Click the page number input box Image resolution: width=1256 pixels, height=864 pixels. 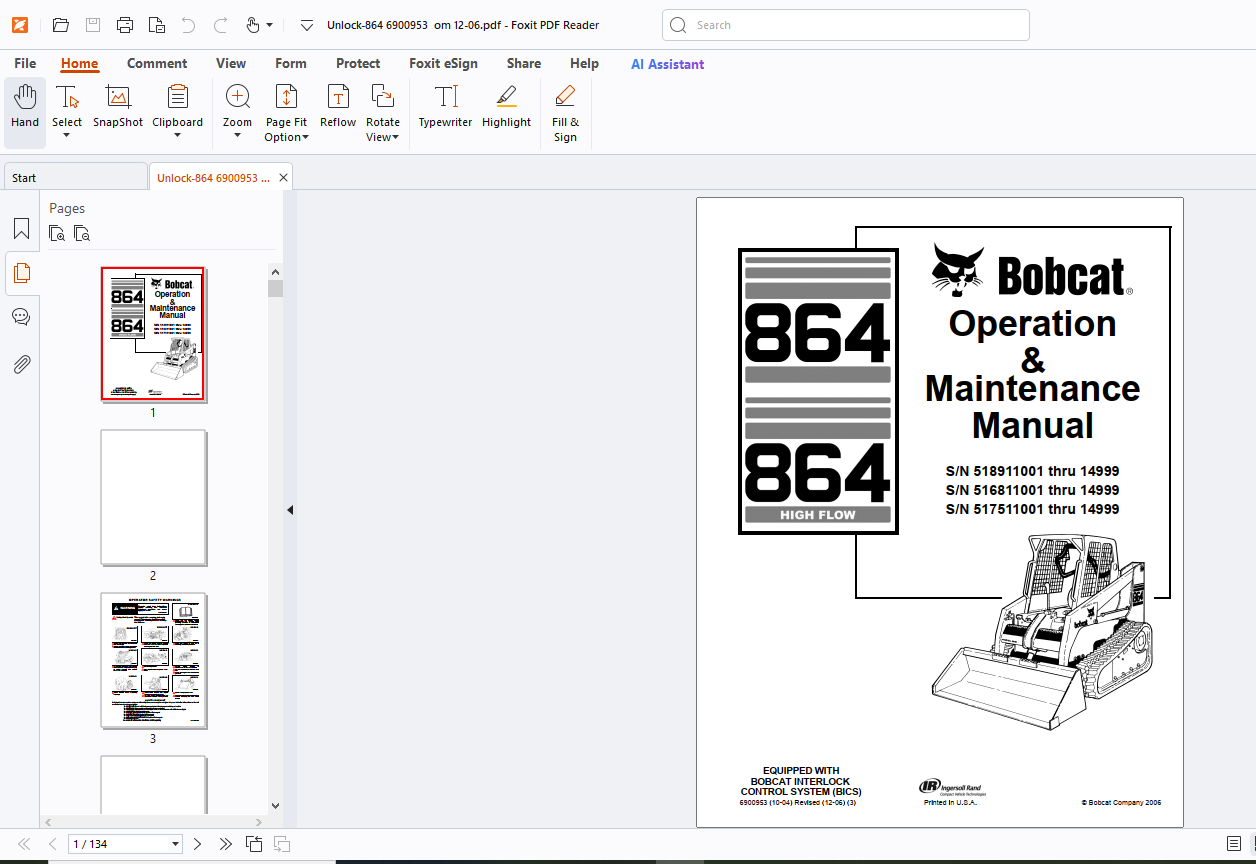[118, 844]
